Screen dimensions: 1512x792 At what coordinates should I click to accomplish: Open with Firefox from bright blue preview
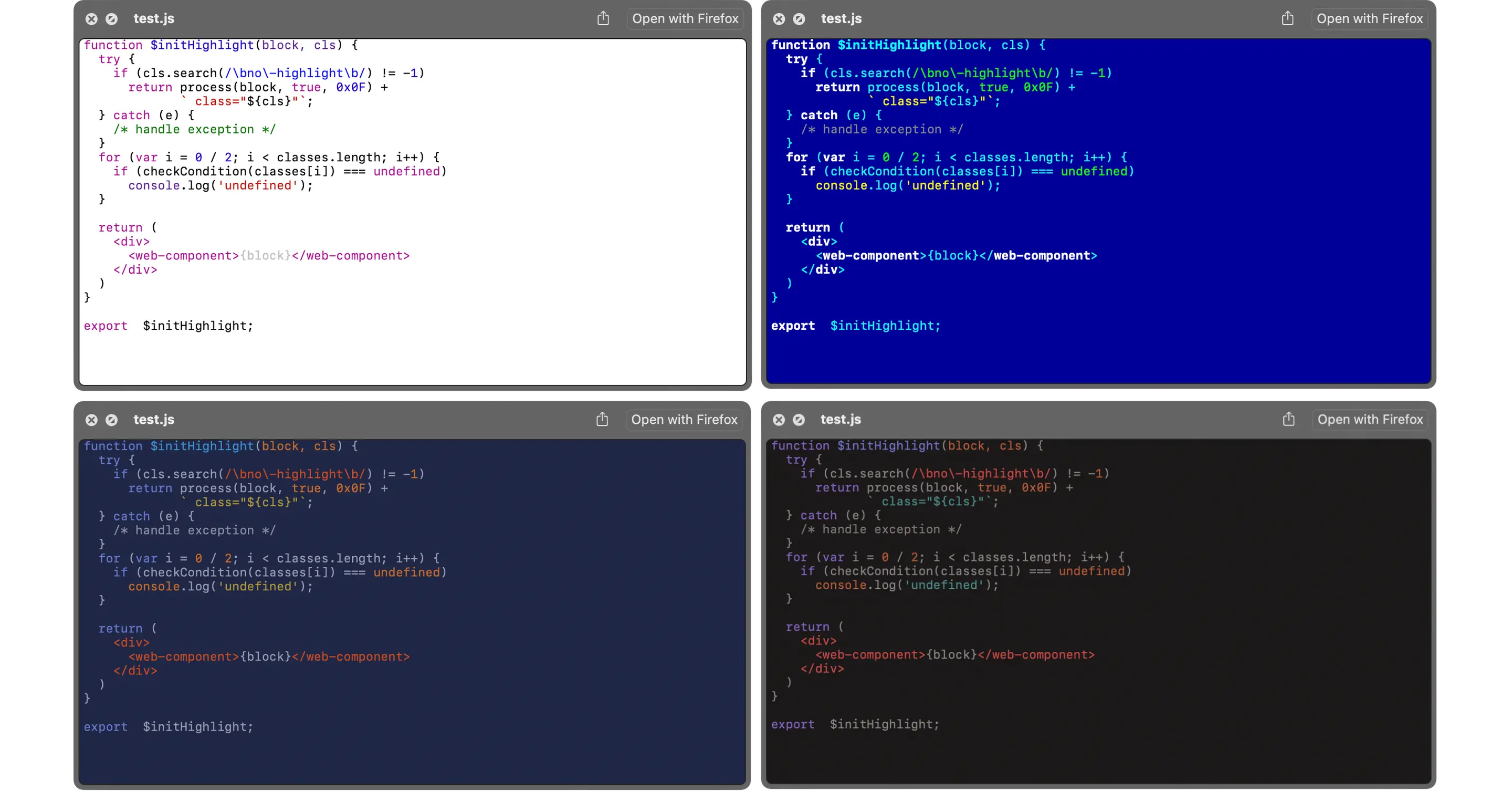[1369, 19]
